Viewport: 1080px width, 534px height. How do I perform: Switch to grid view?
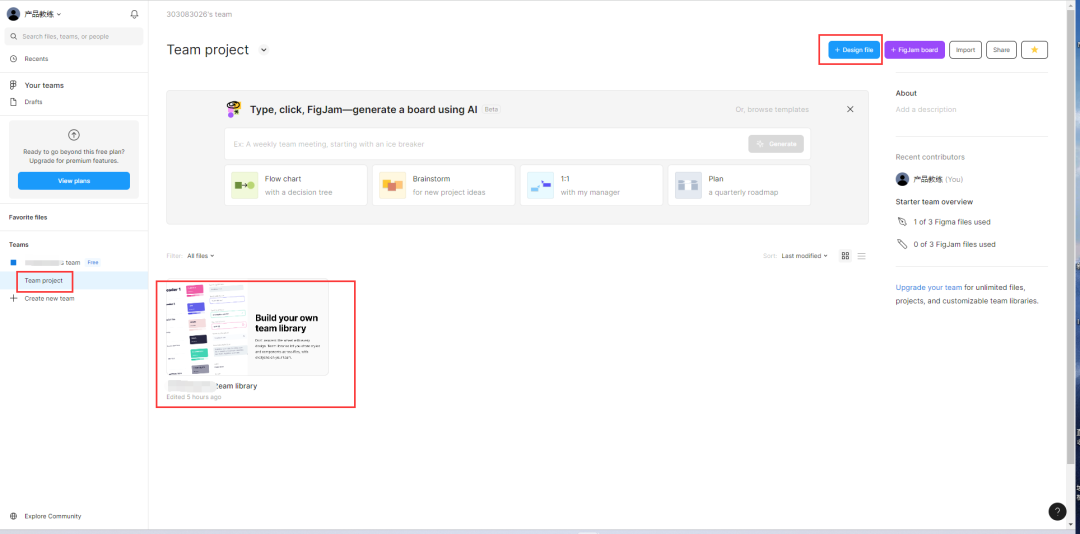pos(845,256)
